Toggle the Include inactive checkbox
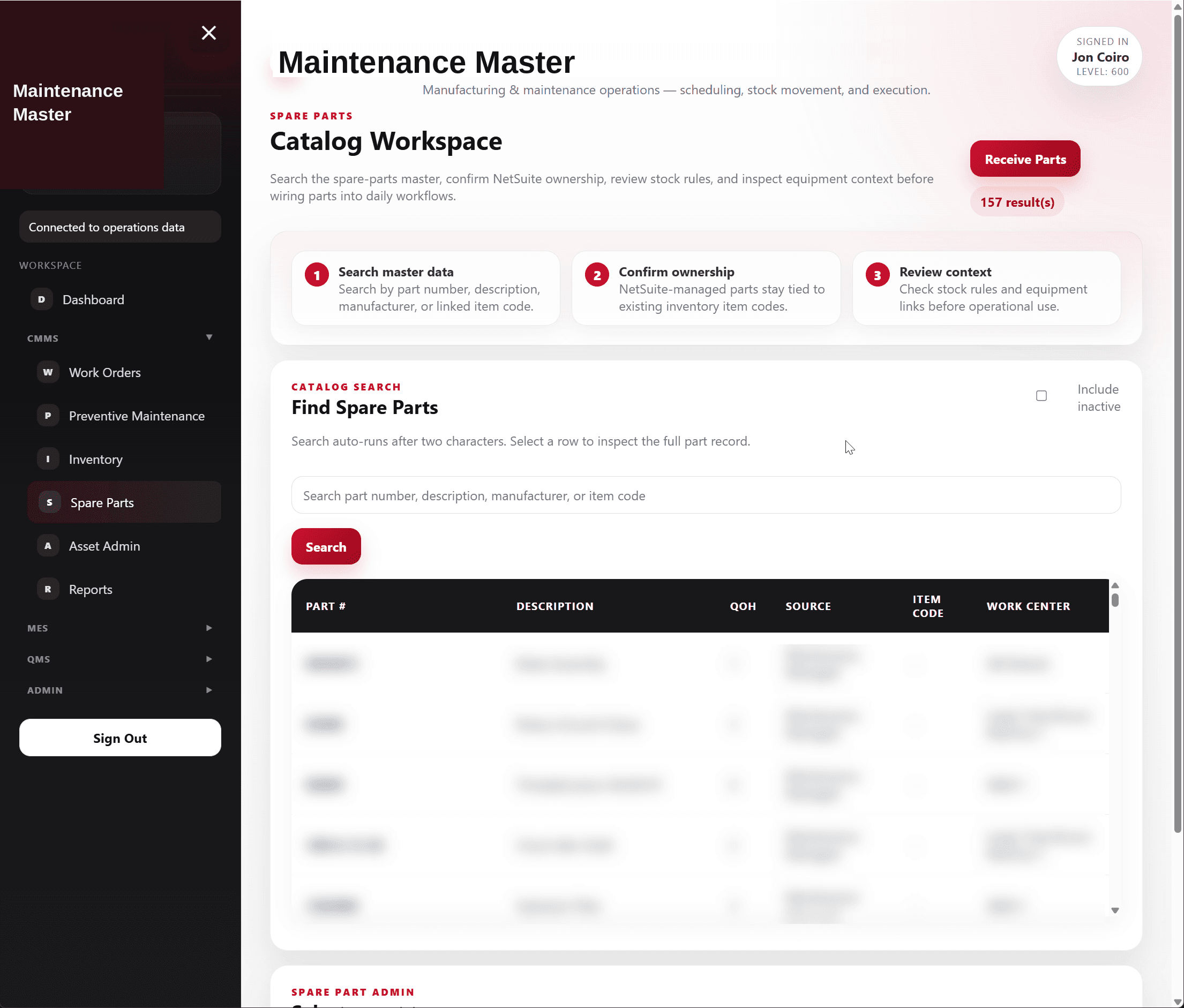 1041,396
